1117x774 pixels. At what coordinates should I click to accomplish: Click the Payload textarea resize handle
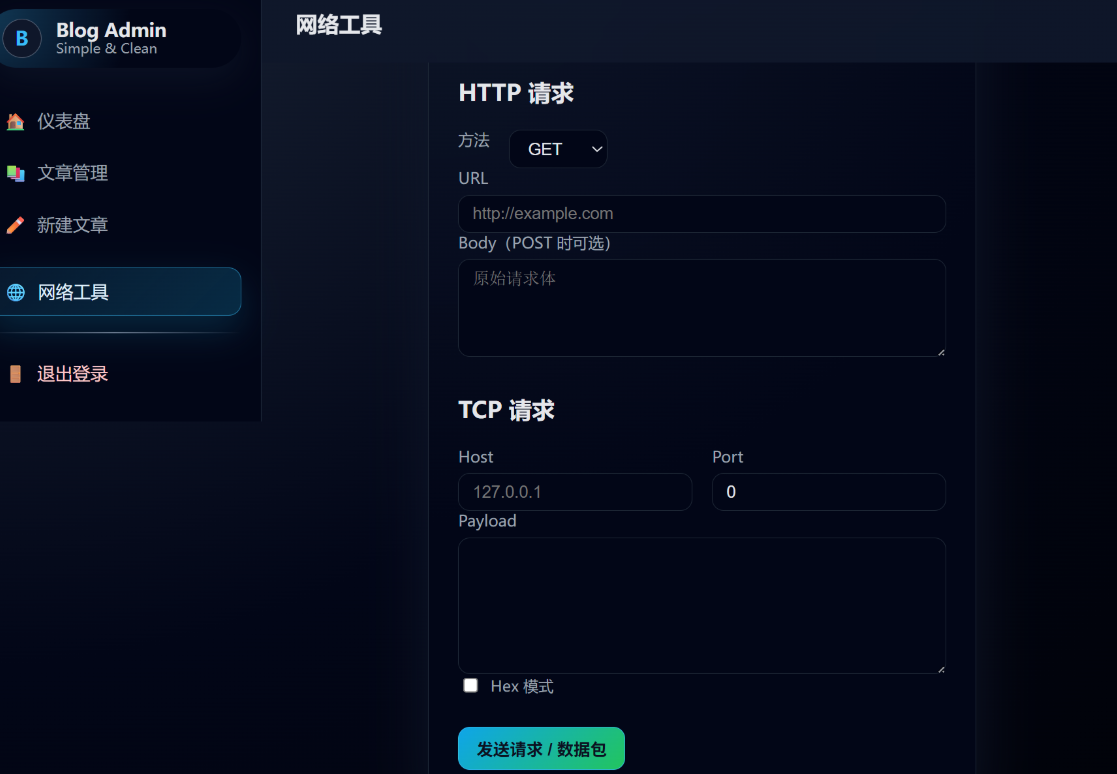coord(940,668)
